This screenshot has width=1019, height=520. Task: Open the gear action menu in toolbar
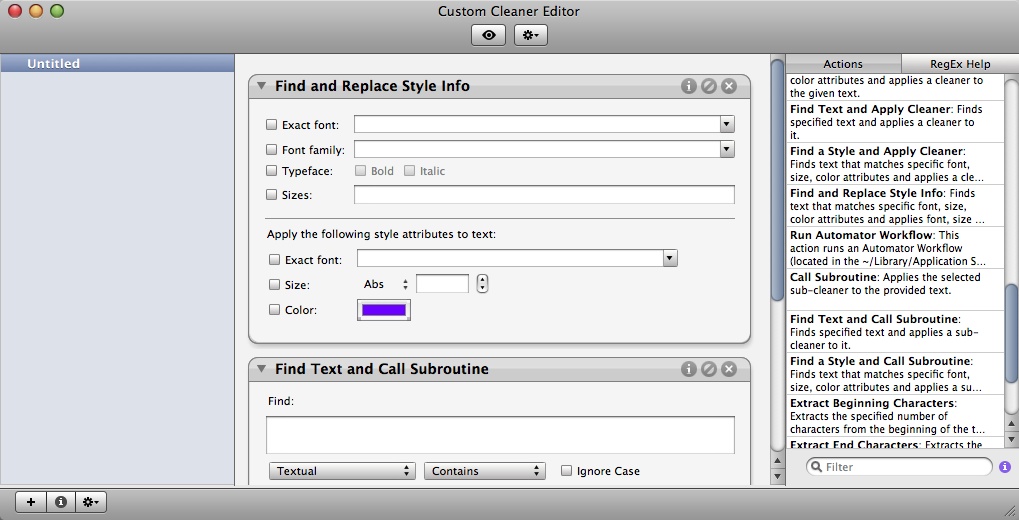(530, 35)
